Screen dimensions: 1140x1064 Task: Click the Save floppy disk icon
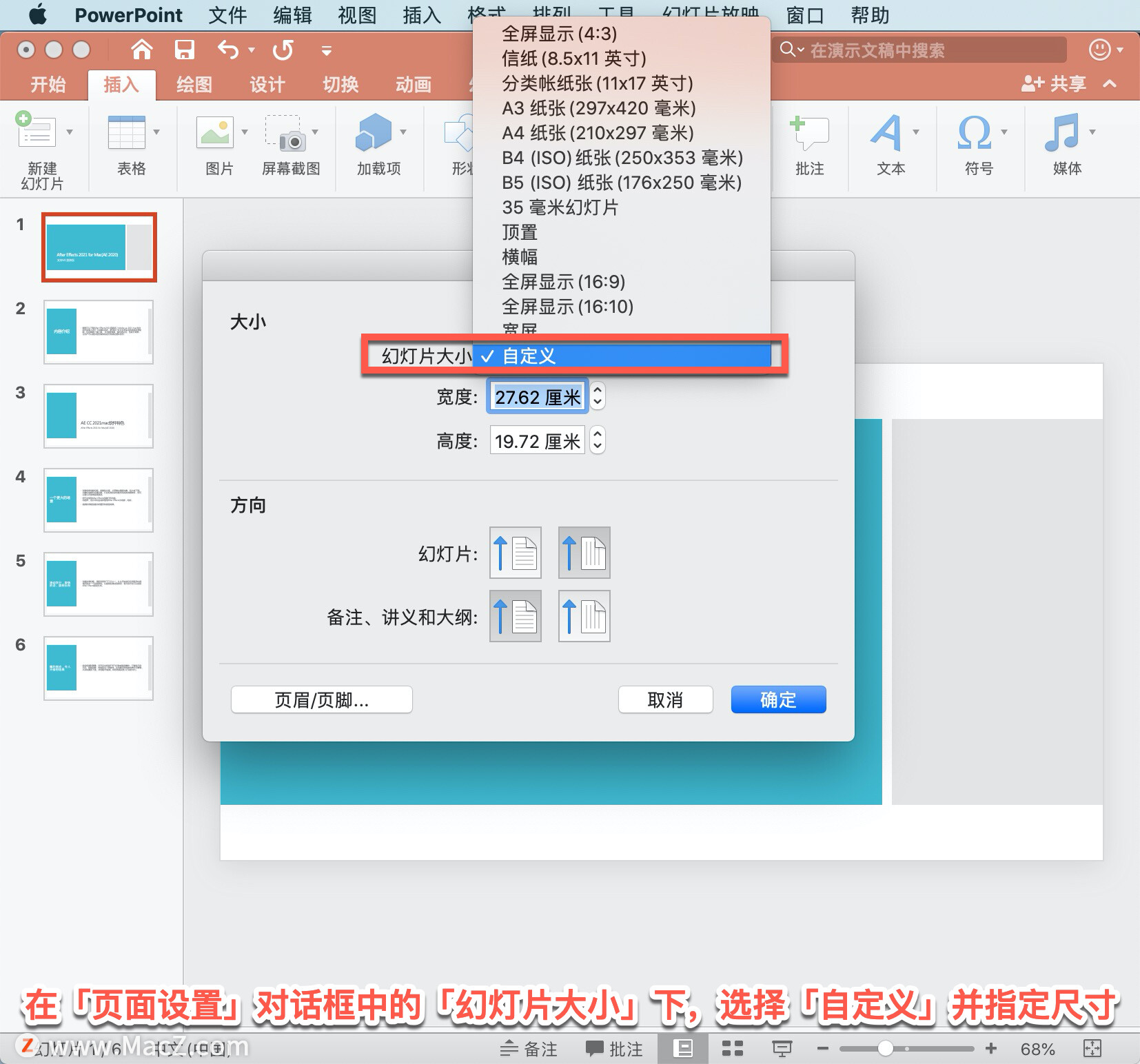(x=184, y=50)
